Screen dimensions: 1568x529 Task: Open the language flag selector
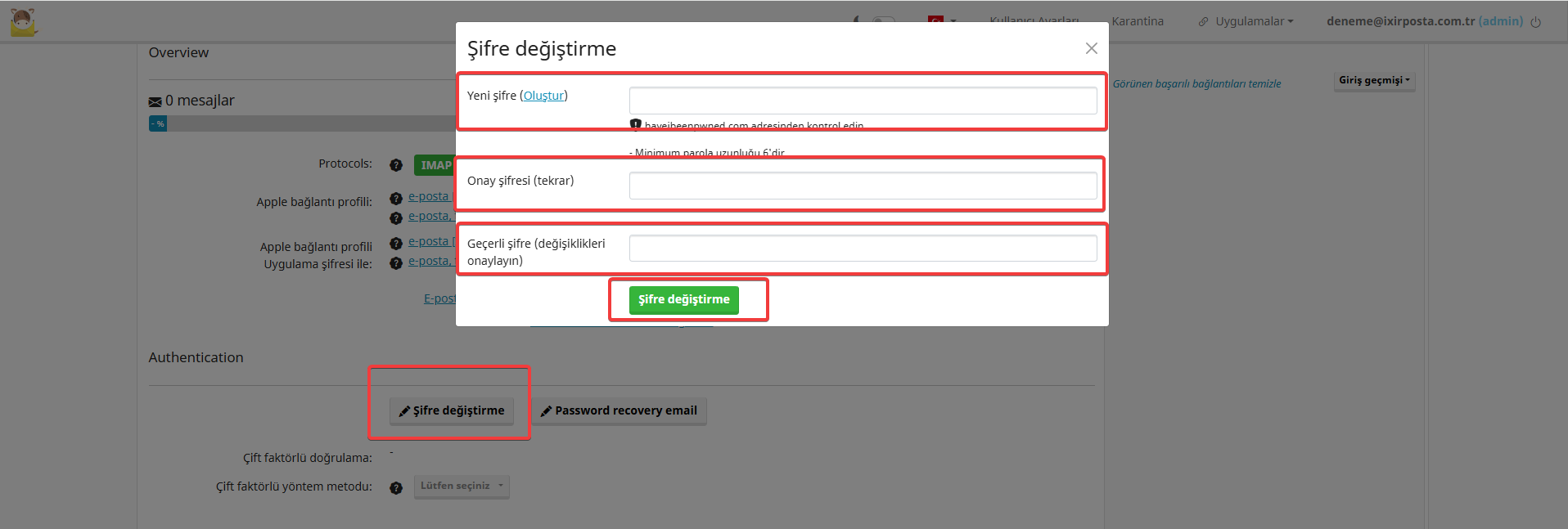tap(941, 20)
